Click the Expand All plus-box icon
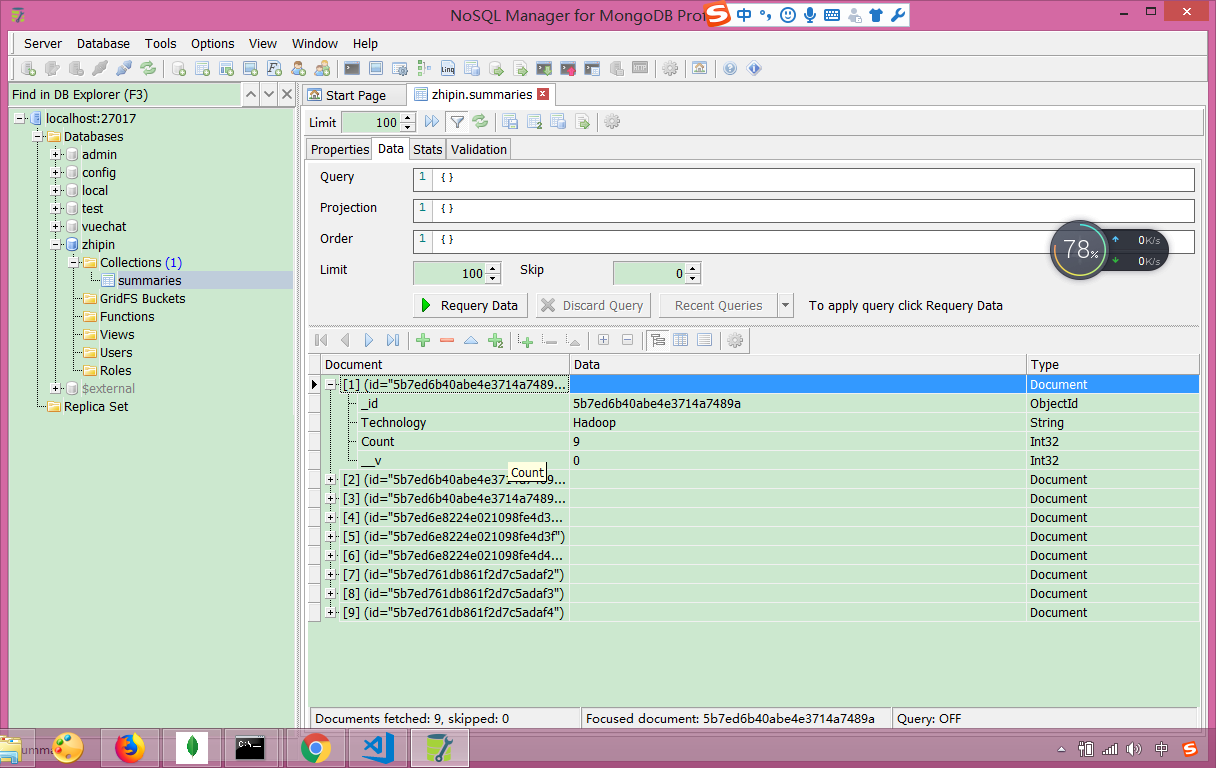 (x=604, y=341)
